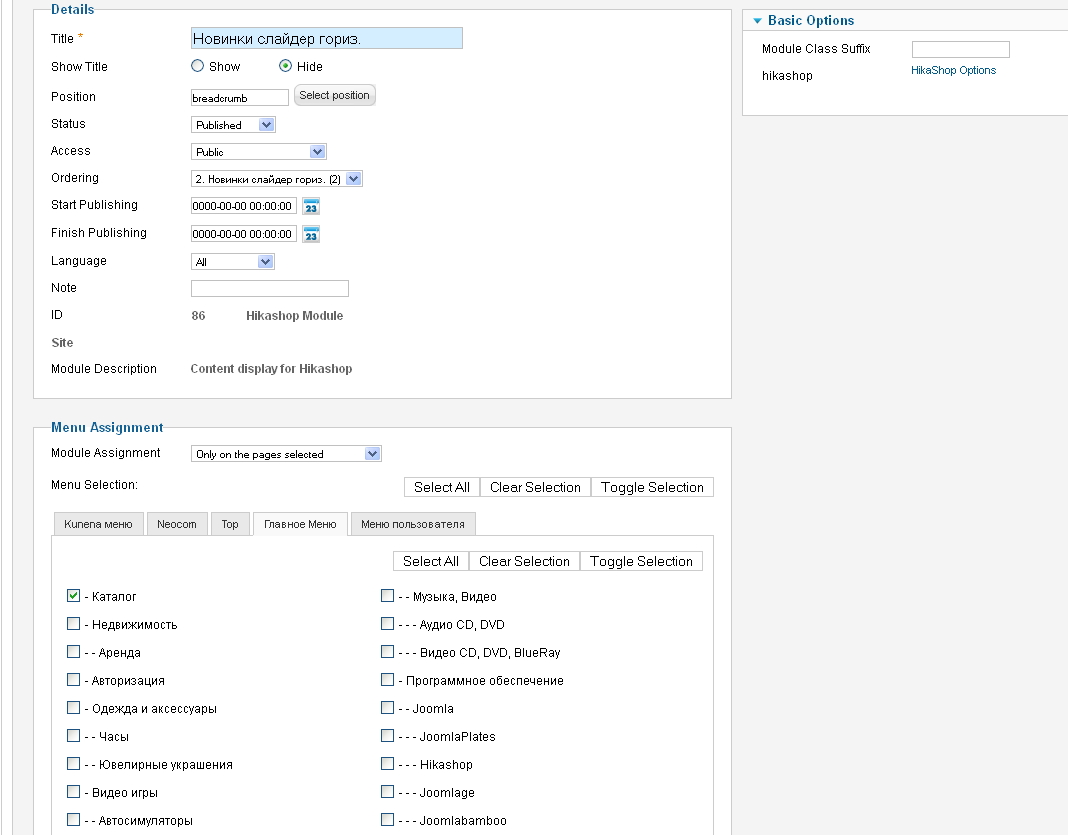Click the Select position button

coord(334,96)
